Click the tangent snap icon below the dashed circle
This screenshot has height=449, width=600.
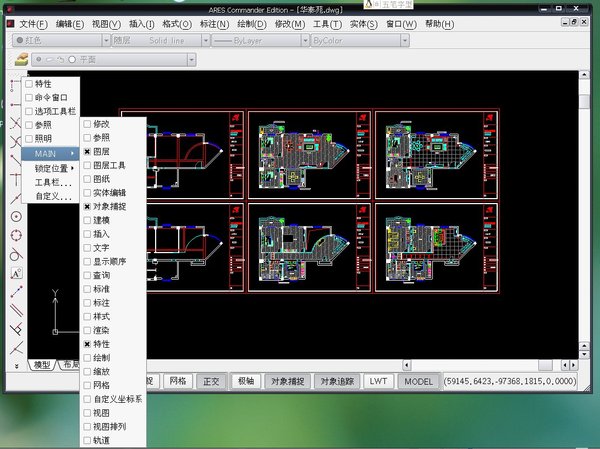(x=16, y=254)
